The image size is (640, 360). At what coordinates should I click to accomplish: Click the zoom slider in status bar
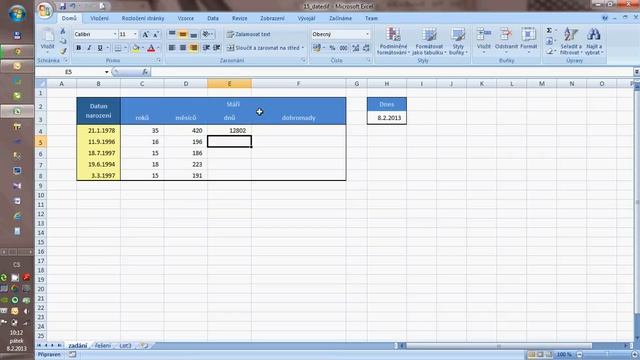coord(607,355)
